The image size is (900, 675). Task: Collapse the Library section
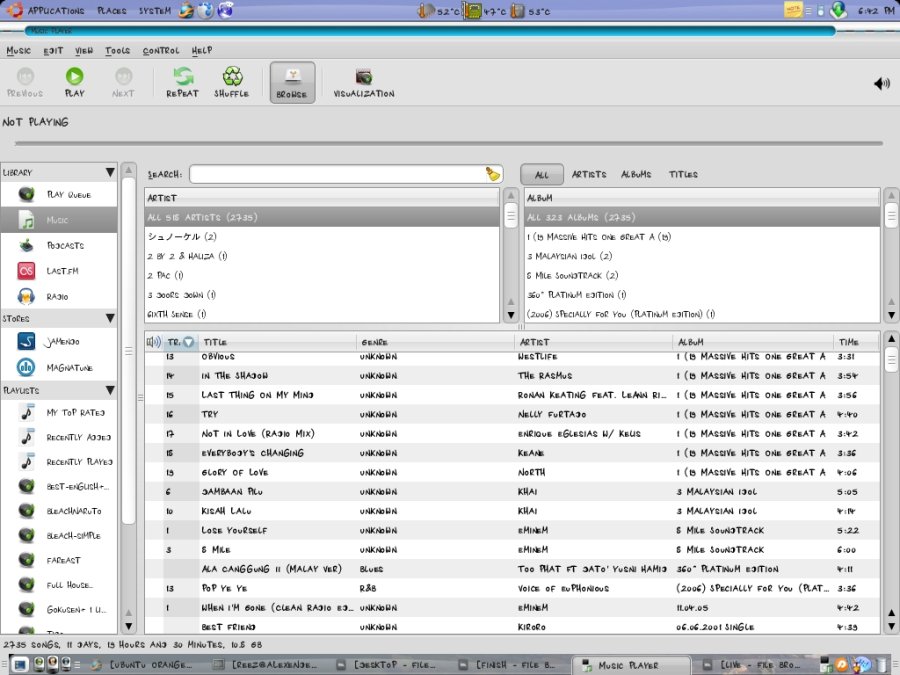[110, 172]
